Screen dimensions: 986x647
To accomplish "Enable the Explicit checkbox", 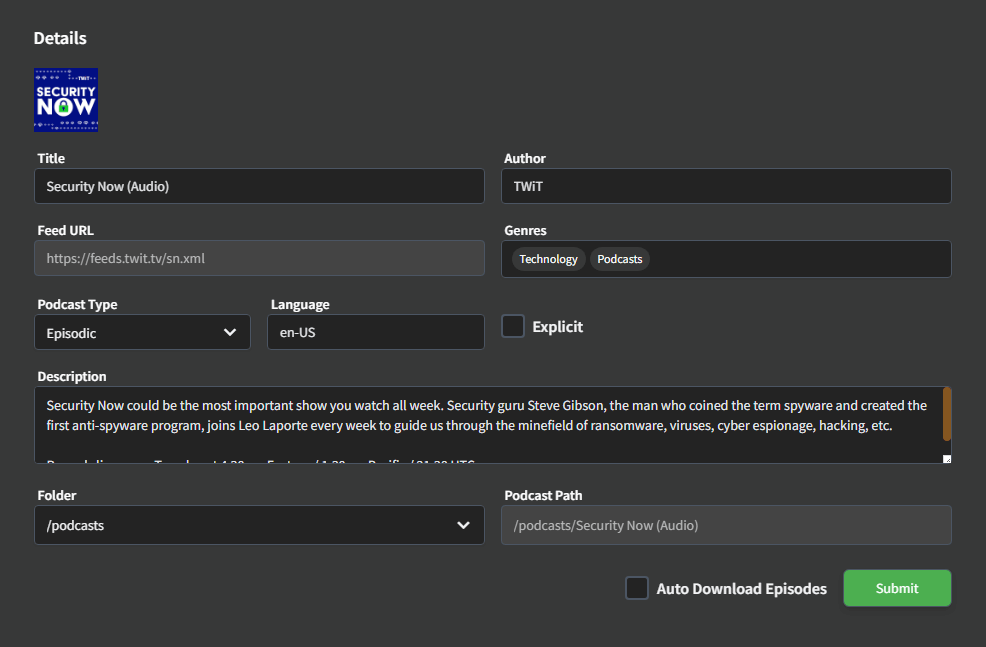I will 513,326.
